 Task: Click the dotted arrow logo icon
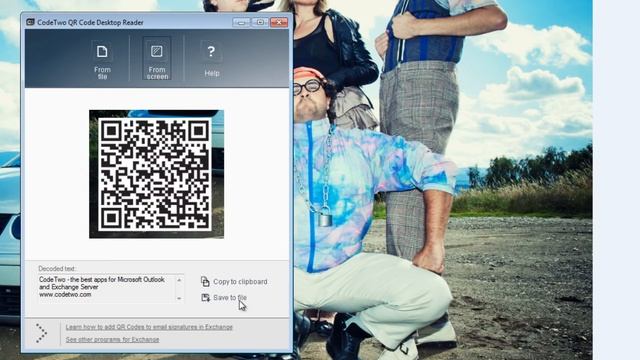tap(41, 333)
